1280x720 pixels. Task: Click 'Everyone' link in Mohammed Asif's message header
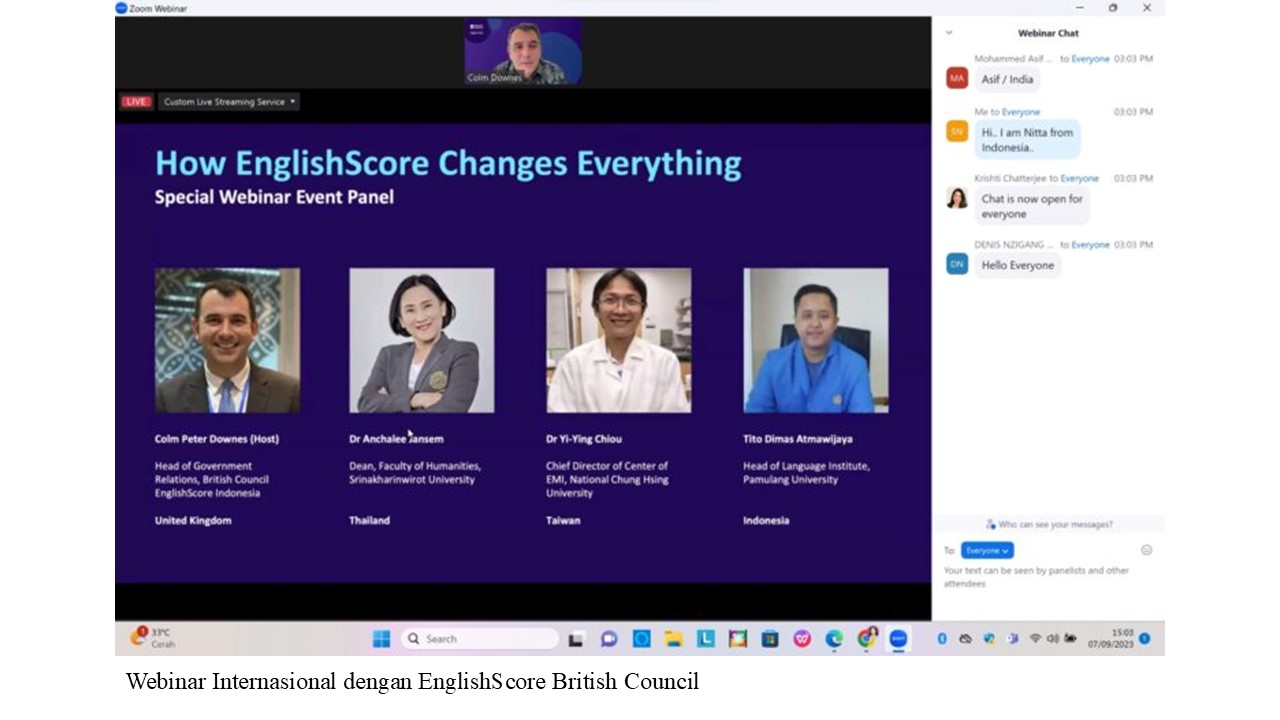[x=1090, y=59]
